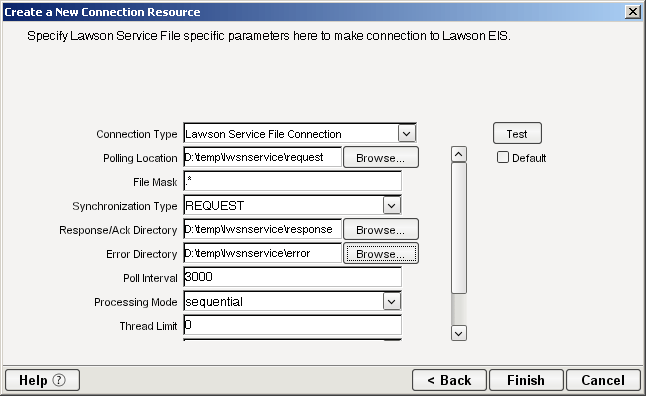Go Back to the previous step
The width and height of the screenshot is (646, 396).
[449, 380]
